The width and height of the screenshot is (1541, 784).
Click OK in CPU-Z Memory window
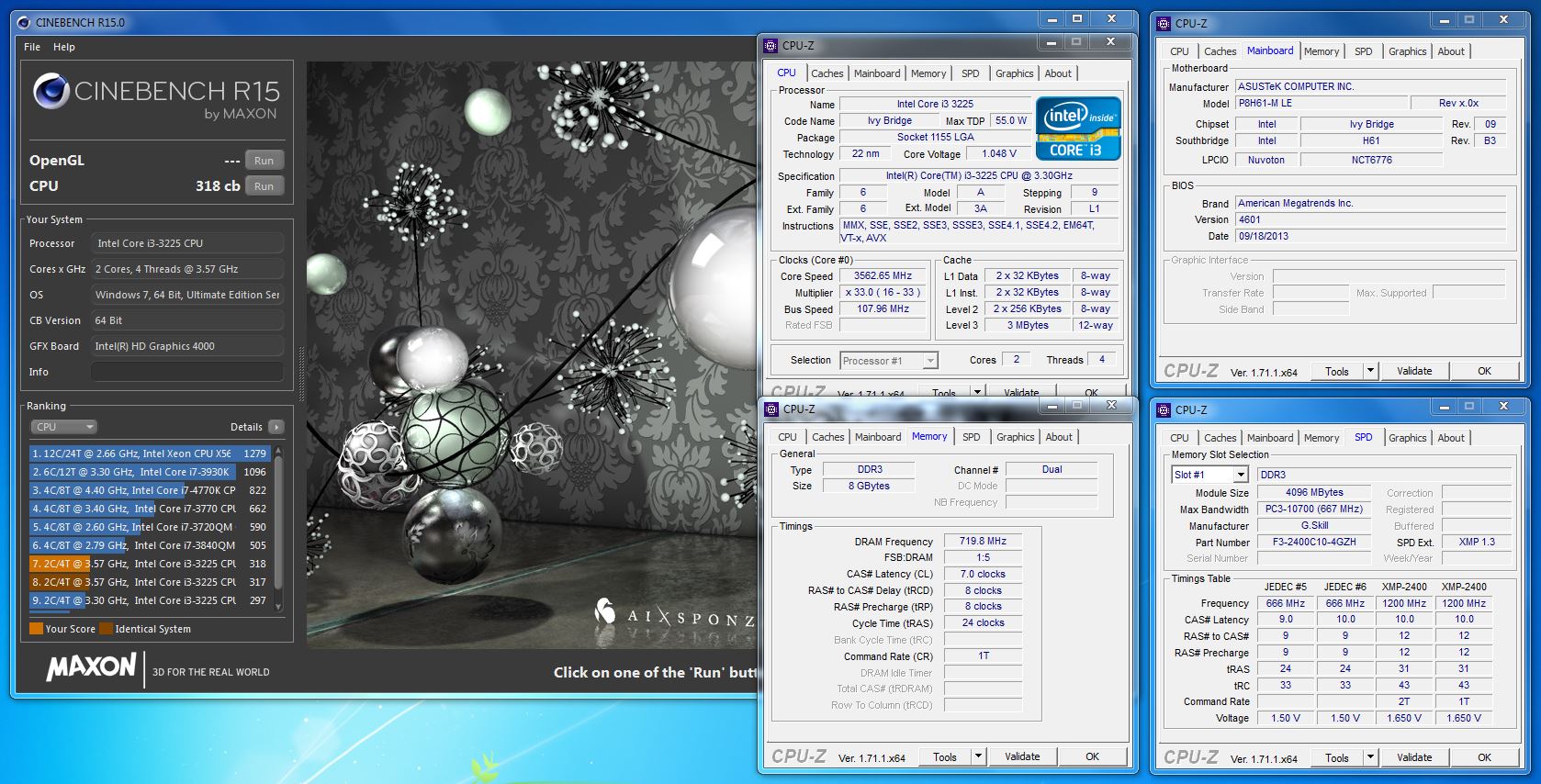click(x=1092, y=756)
